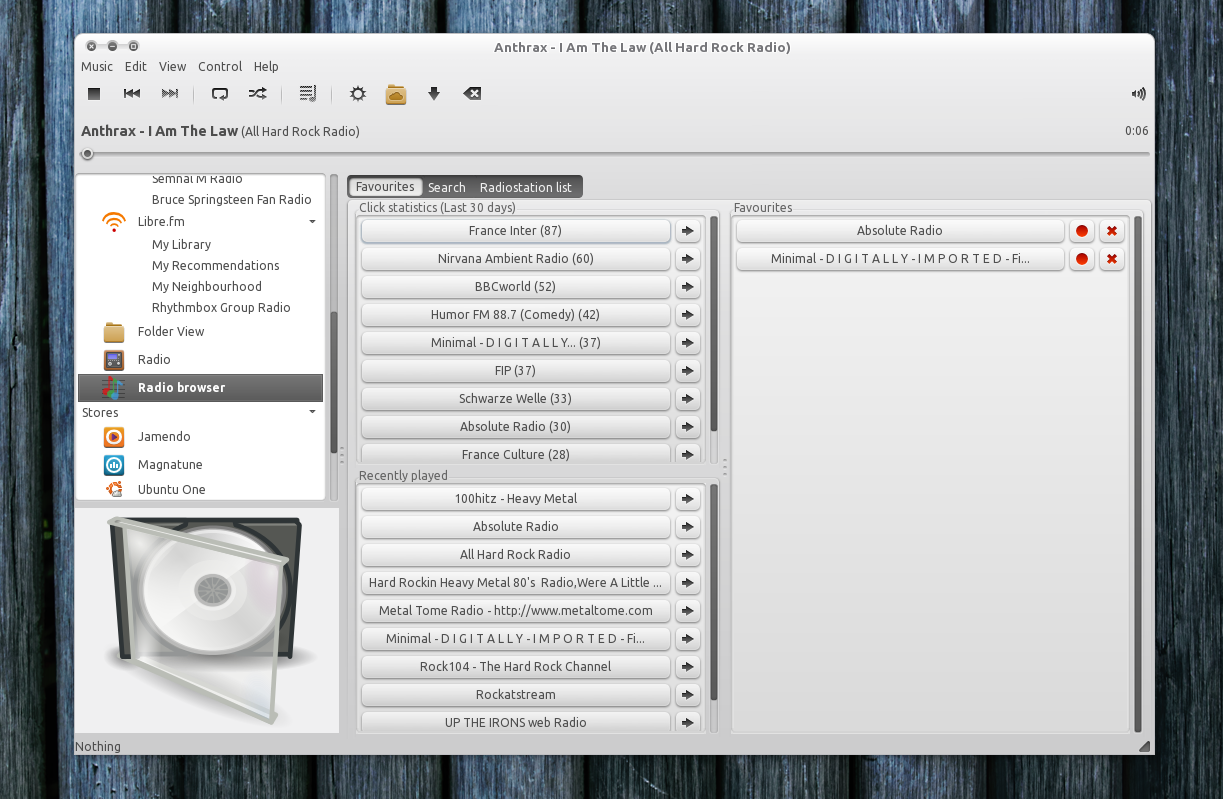Screen dimensions: 1223x799
Task: Play BBCworld (52) station
Action: [x=515, y=287]
